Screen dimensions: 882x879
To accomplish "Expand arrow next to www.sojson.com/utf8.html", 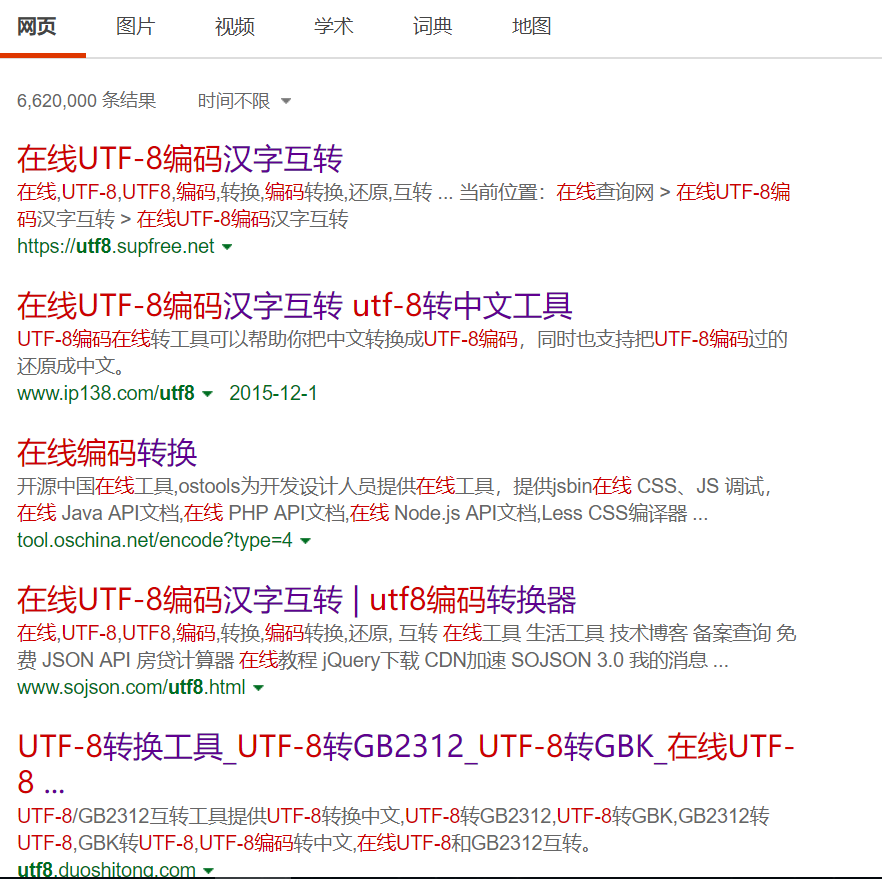I will (258, 688).
